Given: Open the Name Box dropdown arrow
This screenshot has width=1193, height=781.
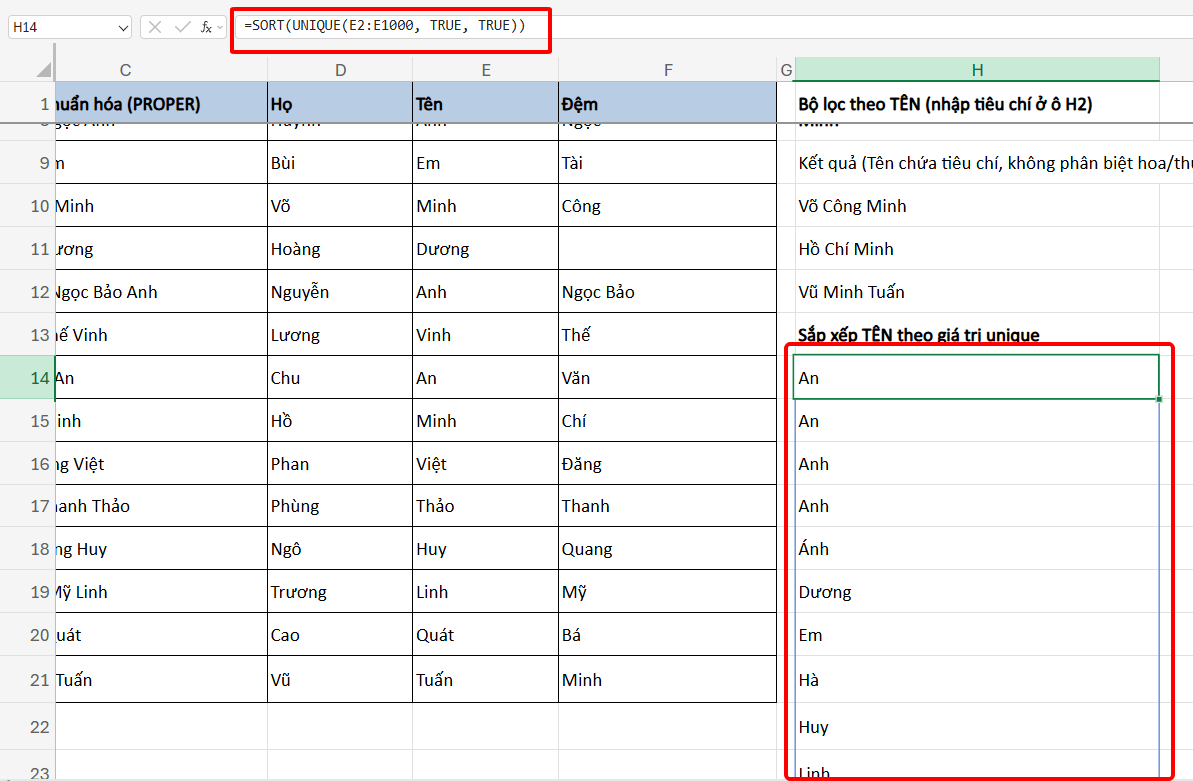Looking at the screenshot, I should (x=123, y=27).
